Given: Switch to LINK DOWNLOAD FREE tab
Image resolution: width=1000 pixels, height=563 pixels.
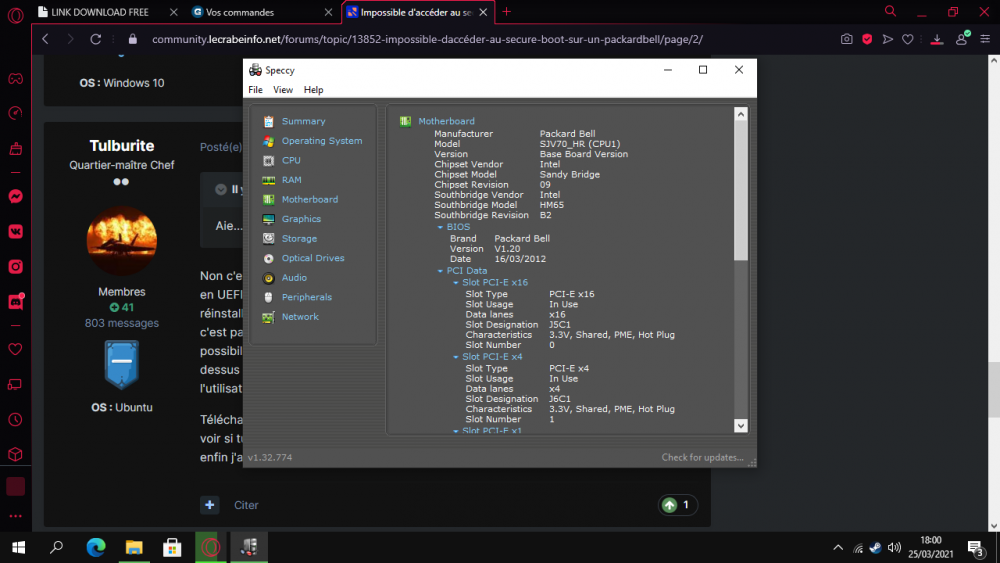Looking at the screenshot, I should pos(99,12).
